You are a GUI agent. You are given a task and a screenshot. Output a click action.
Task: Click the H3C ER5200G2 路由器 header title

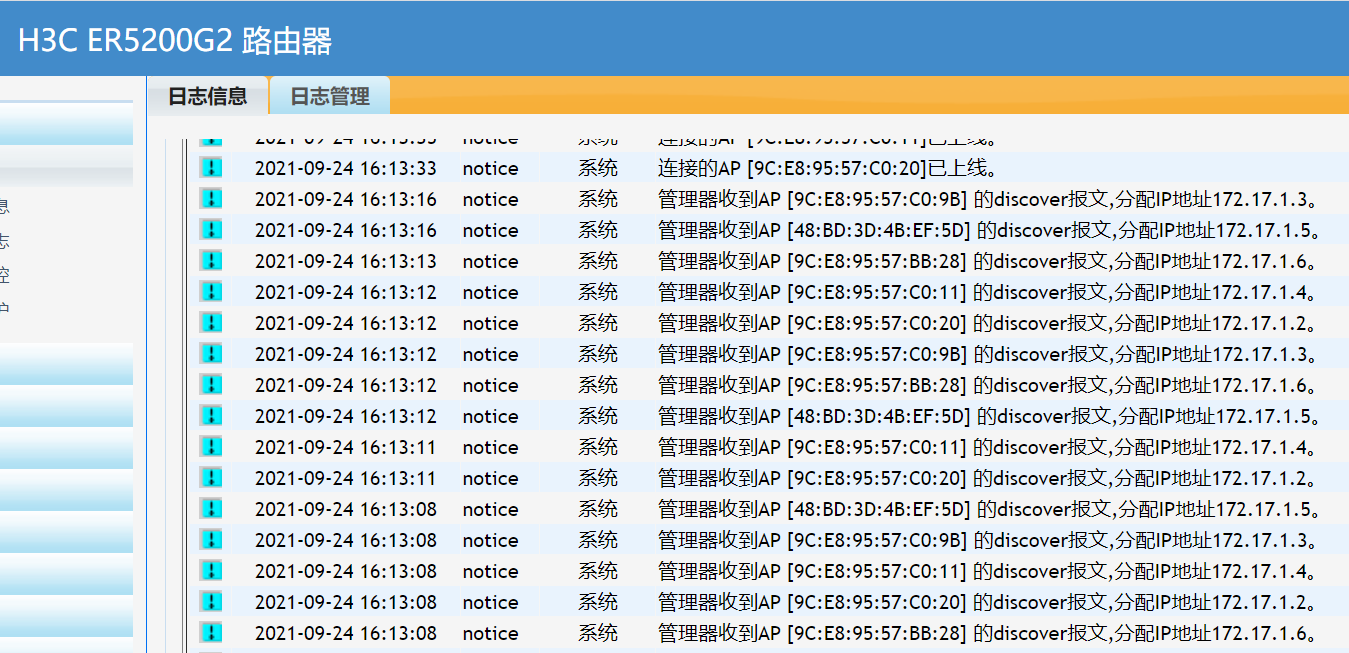coord(175,40)
